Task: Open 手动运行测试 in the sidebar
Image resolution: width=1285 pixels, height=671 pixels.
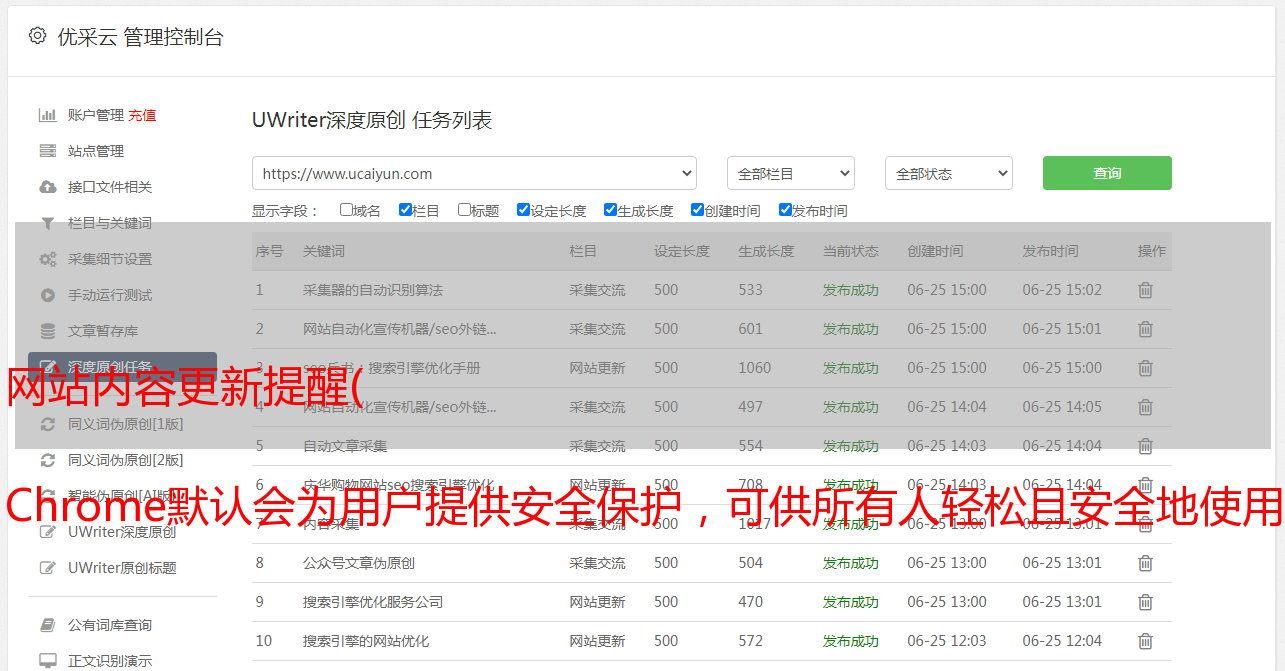Action: (110, 295)
